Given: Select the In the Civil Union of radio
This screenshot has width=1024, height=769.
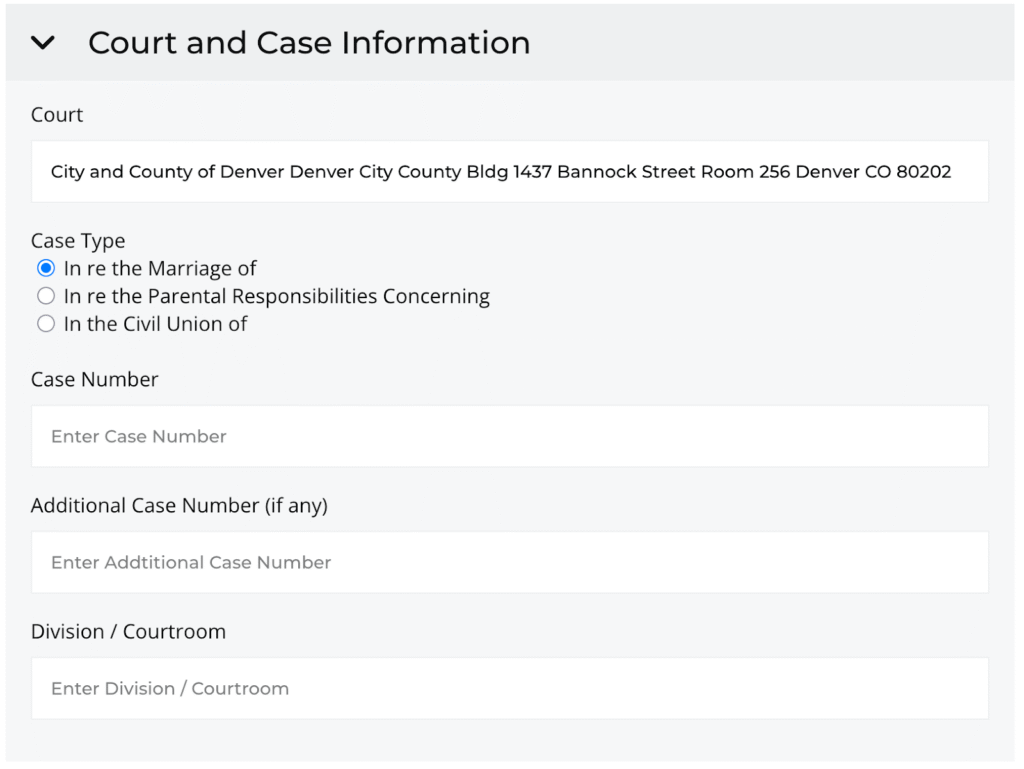Looking at the screenshot, I should pos(46,324).
